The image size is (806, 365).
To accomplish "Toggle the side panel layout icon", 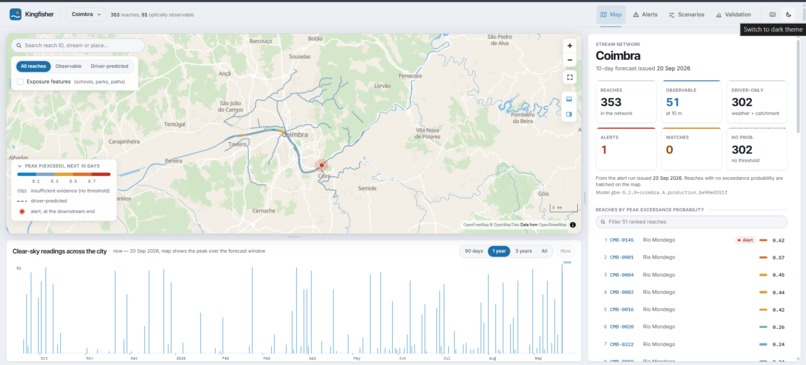I will click(x=570, y=115).
